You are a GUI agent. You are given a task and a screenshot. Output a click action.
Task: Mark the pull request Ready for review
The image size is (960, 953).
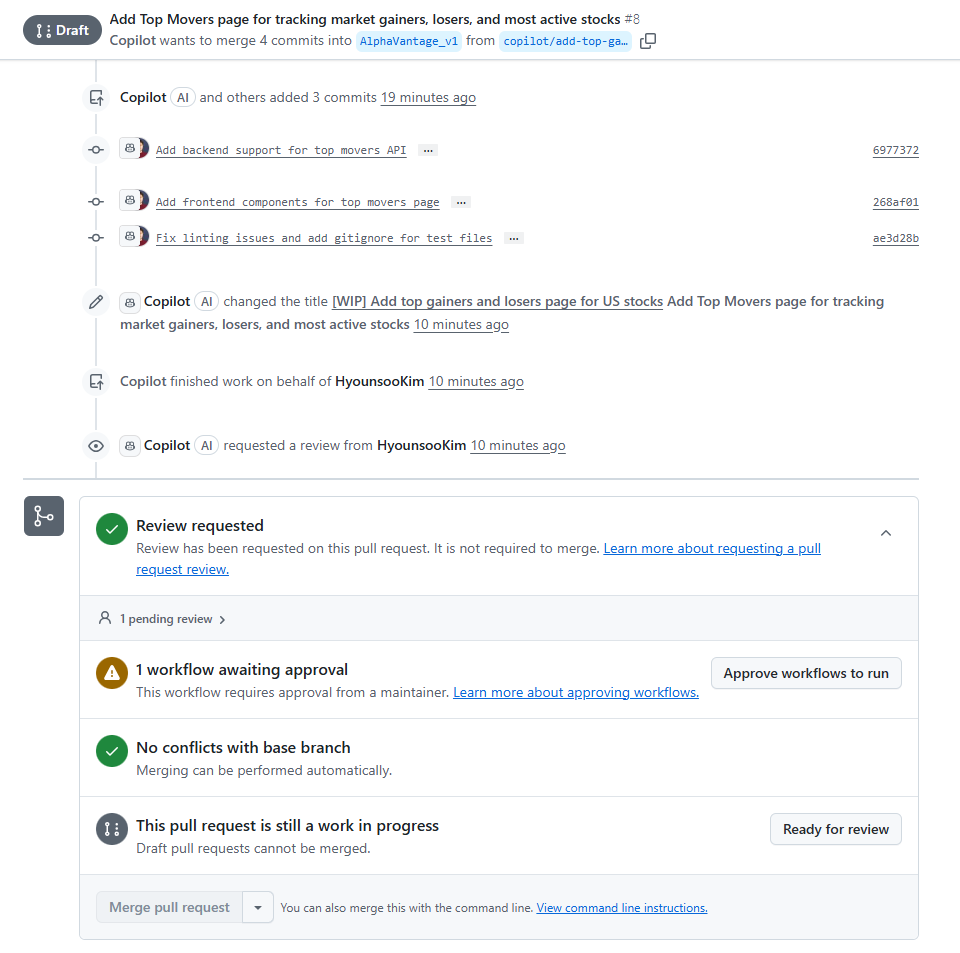point(836,829)
